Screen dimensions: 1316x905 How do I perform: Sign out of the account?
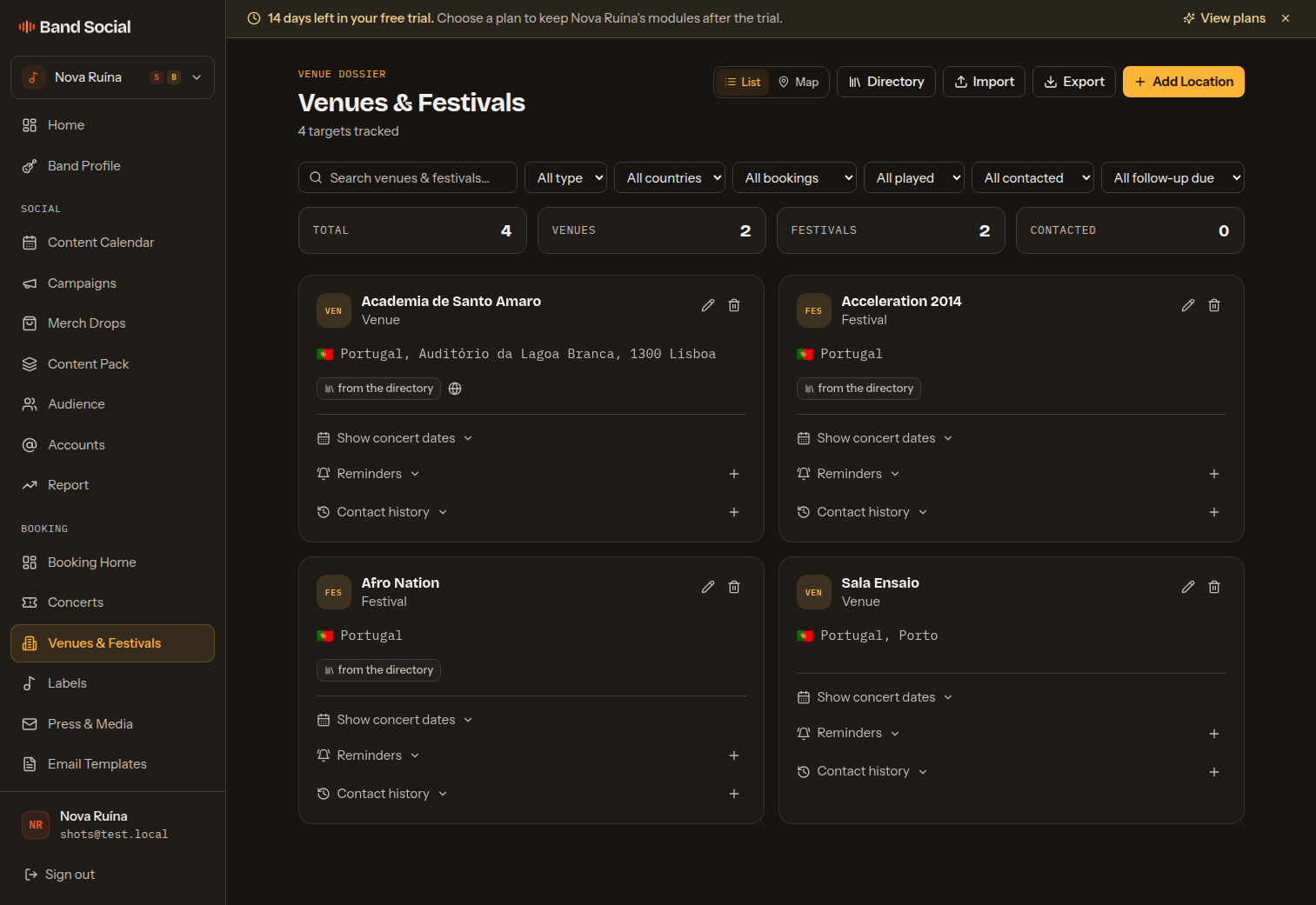click(60, 875)
